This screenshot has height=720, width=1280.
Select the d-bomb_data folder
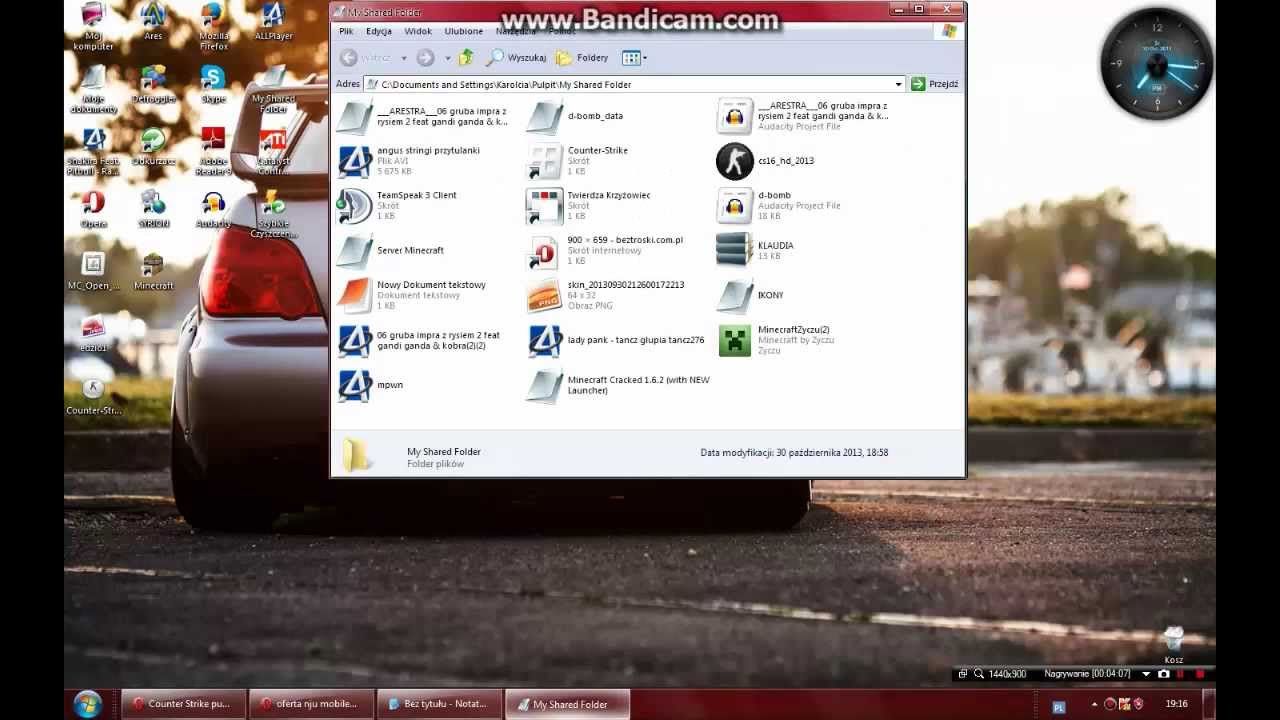click(x=576, y=116)
